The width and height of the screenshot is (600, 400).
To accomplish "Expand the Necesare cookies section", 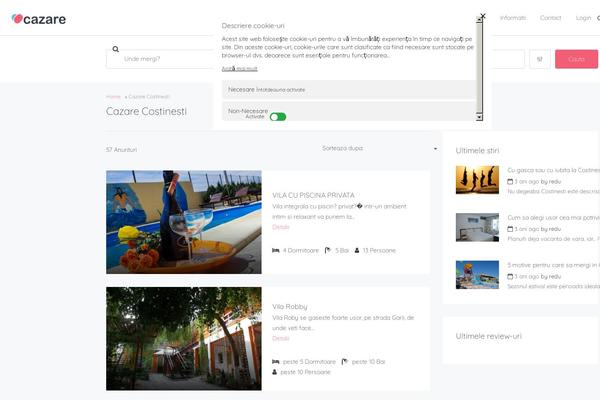I will click(349, 90).
